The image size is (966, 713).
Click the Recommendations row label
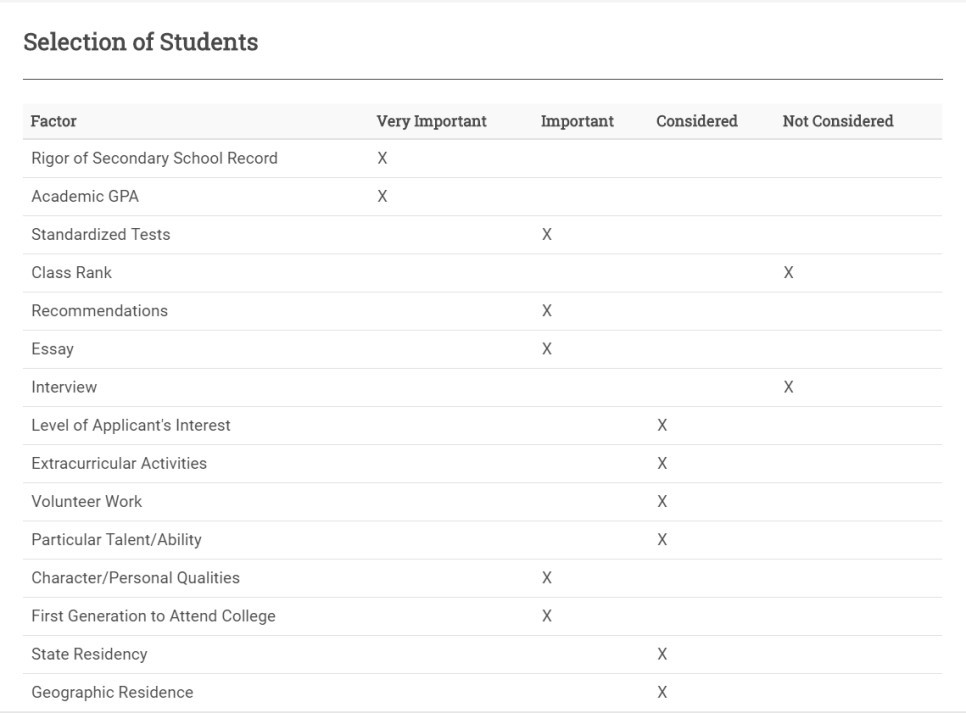tap(99, 311)
